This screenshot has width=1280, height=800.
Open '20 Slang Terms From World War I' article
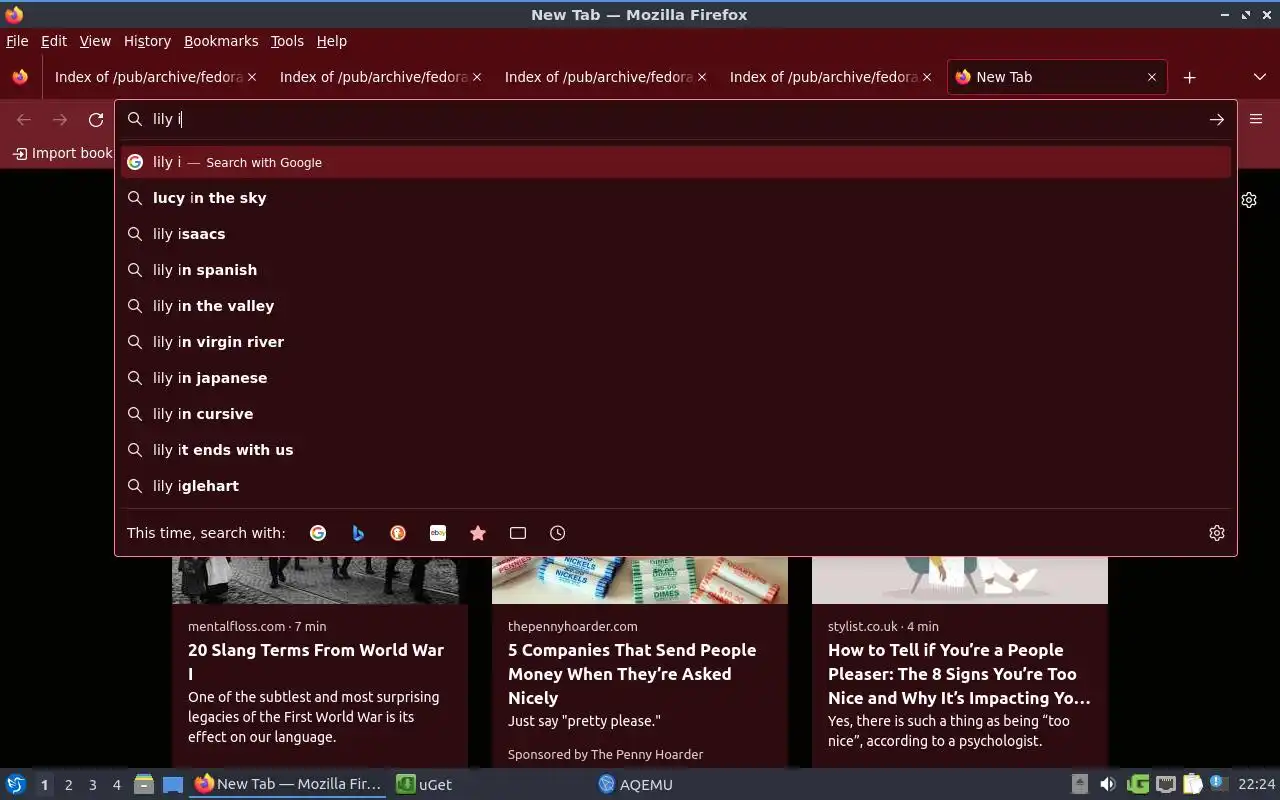[316, 662]
